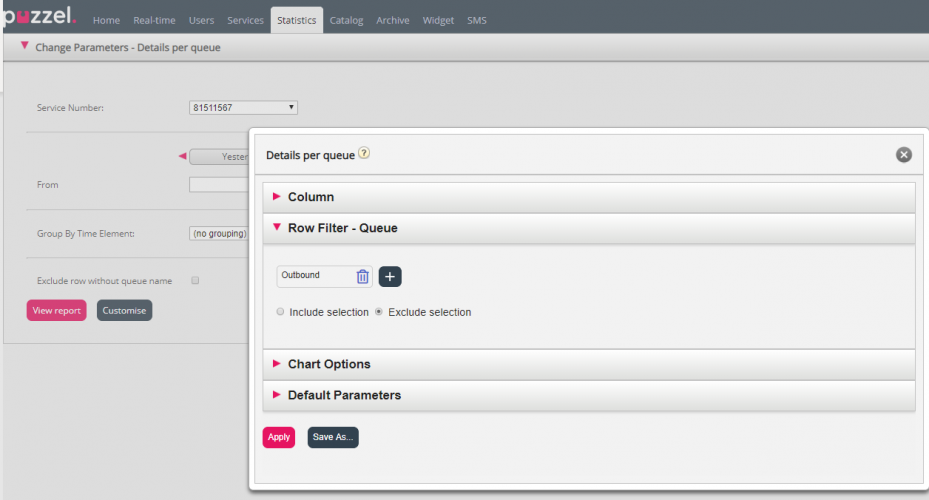Select the Include selection radio button
929x500 pixels.
[280, 312]
